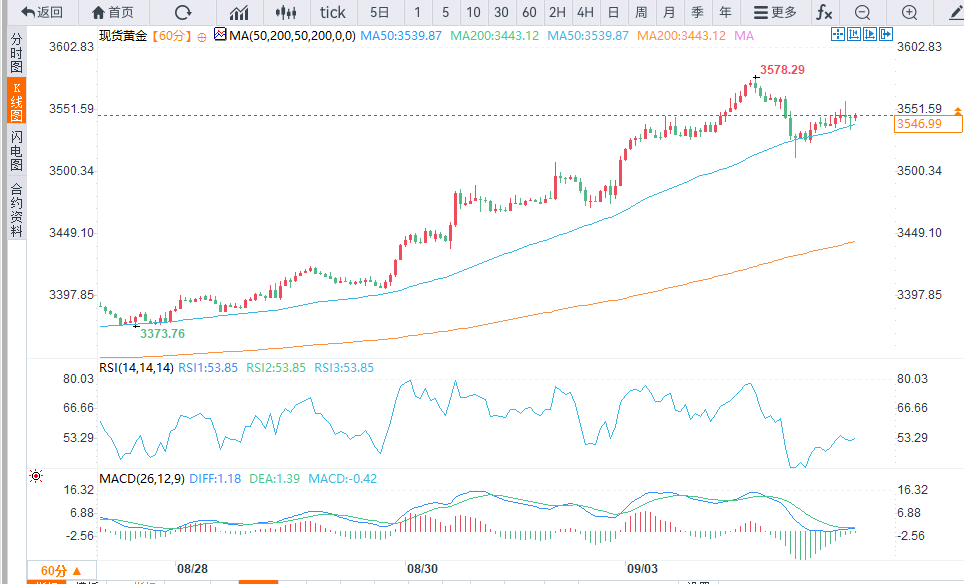Select the 周 weekly timeframe

[641, 12]
